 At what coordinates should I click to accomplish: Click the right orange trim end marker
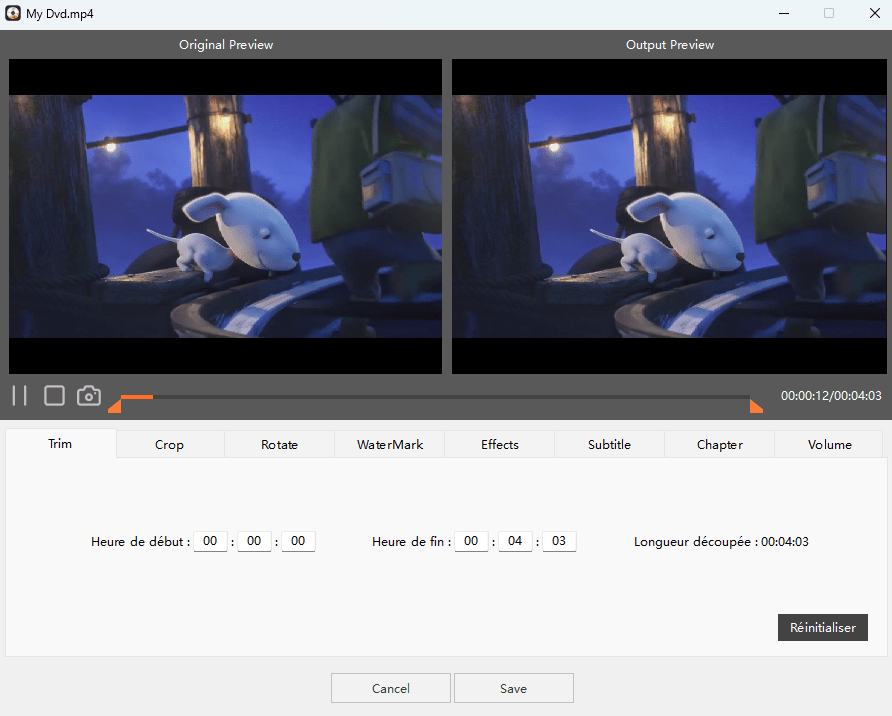(x=756, y=405)
